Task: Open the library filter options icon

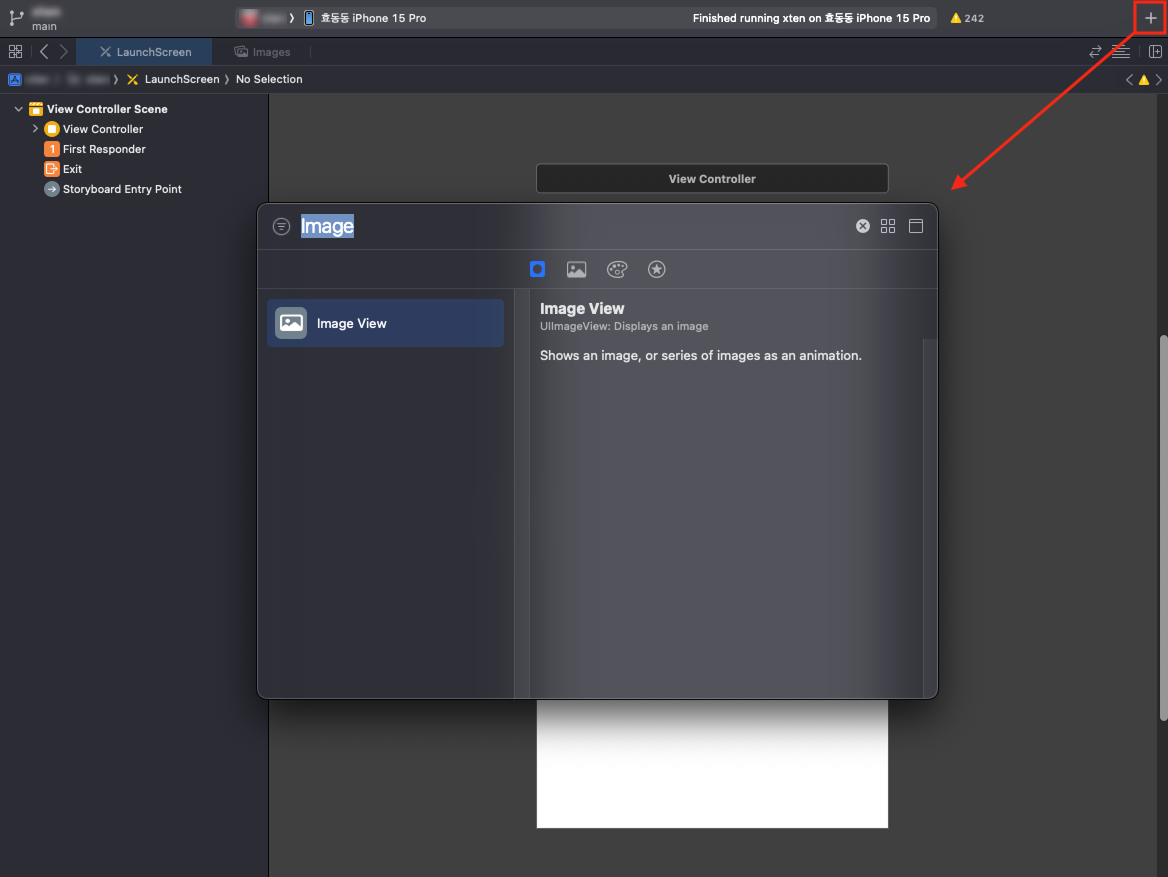Action: pos(281,227)
